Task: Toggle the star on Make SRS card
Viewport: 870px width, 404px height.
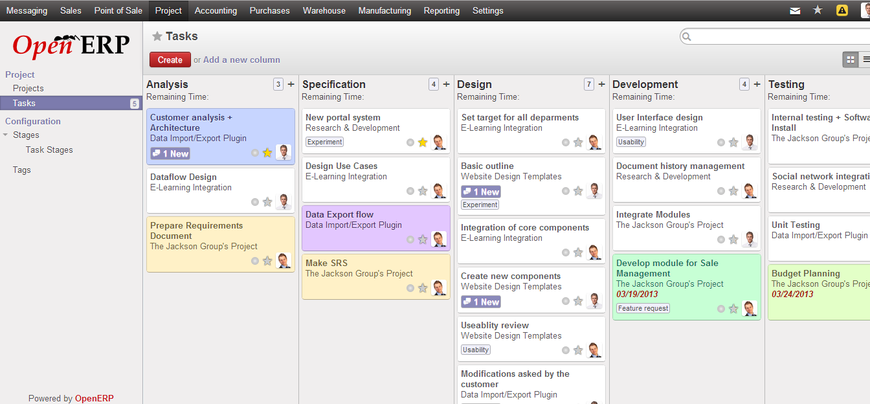Action: tap(422, 288)
